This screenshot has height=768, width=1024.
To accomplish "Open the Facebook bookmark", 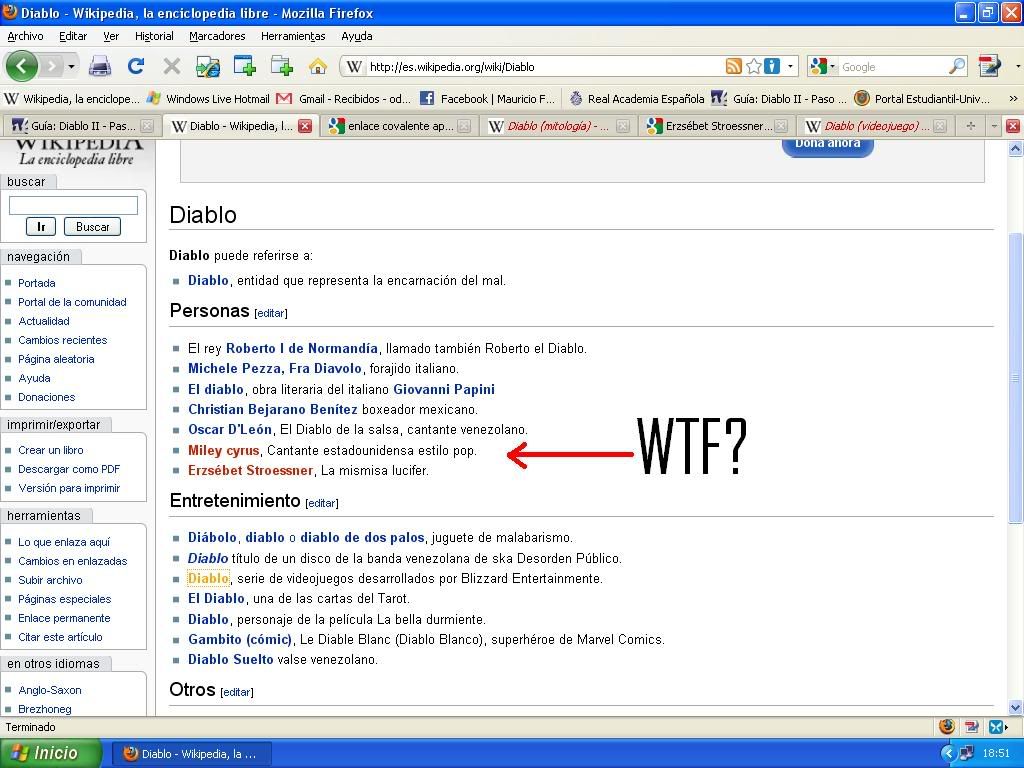I will (487, 99).
